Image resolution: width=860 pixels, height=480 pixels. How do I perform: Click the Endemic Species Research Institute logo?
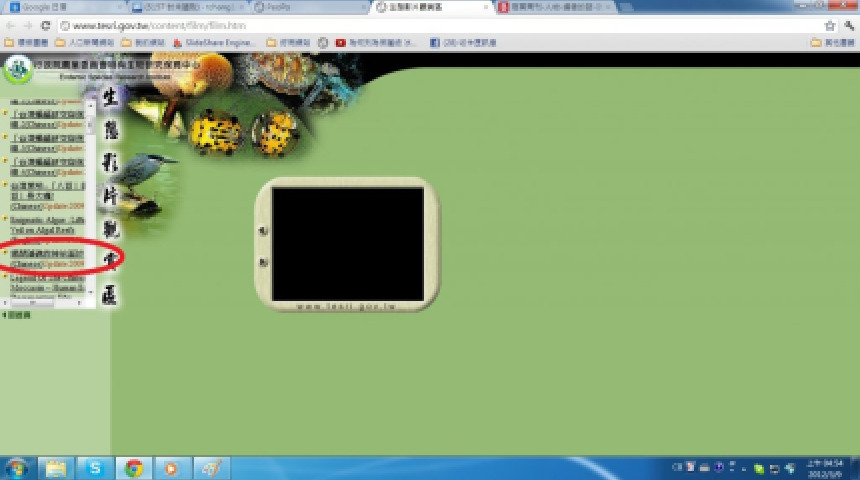[17, 70]
